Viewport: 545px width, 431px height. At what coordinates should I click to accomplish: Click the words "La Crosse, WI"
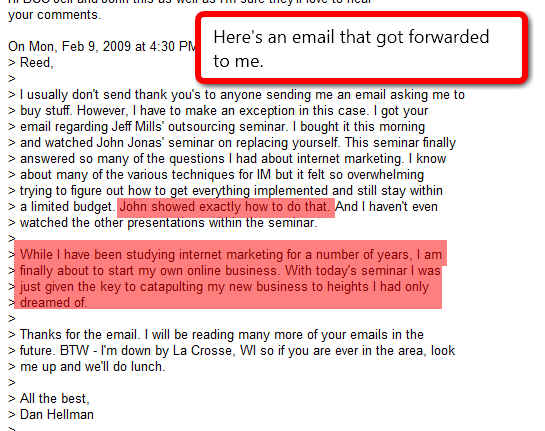point(214,351)
